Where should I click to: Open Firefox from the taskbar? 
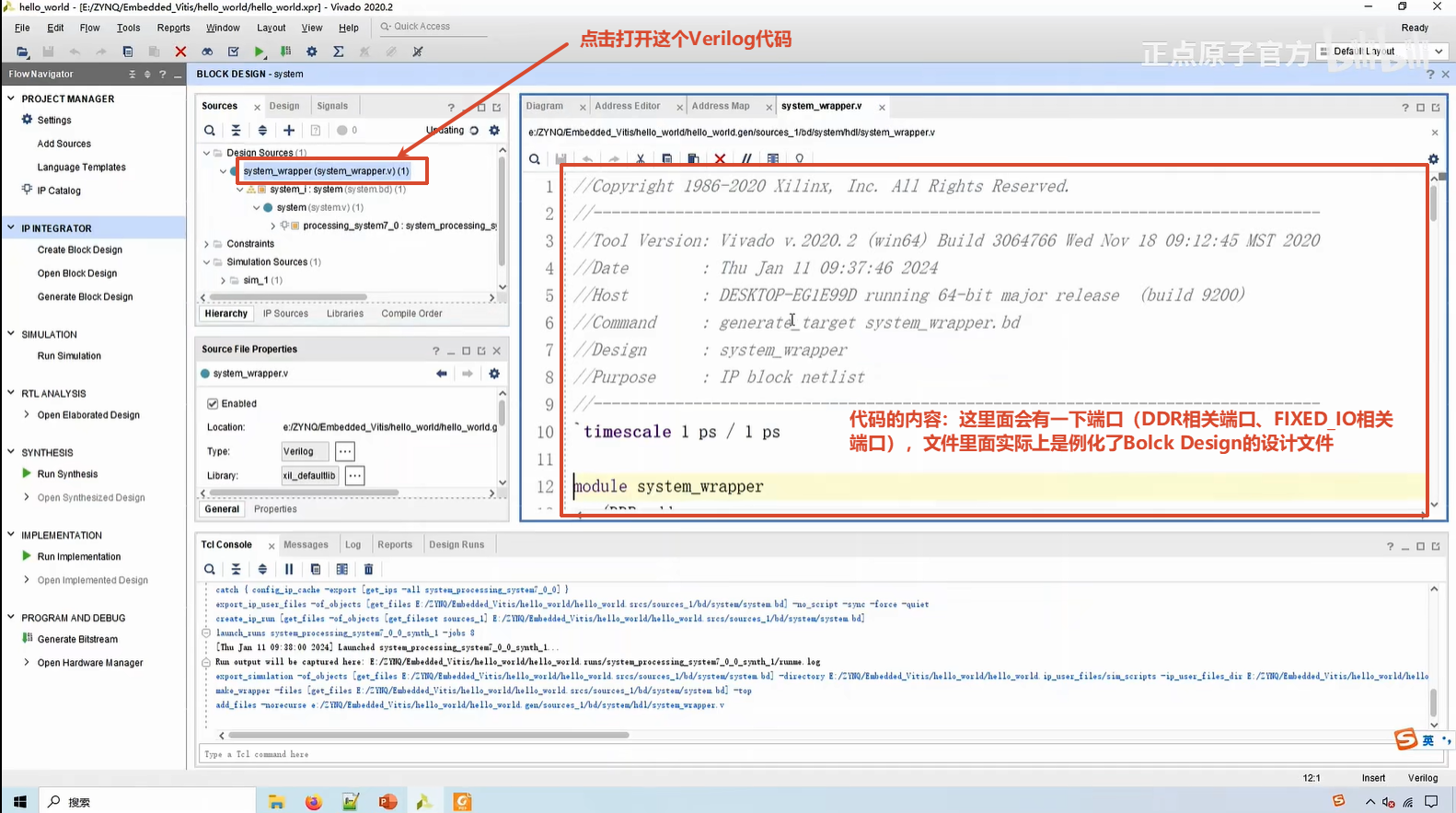(x=314, y=802)
